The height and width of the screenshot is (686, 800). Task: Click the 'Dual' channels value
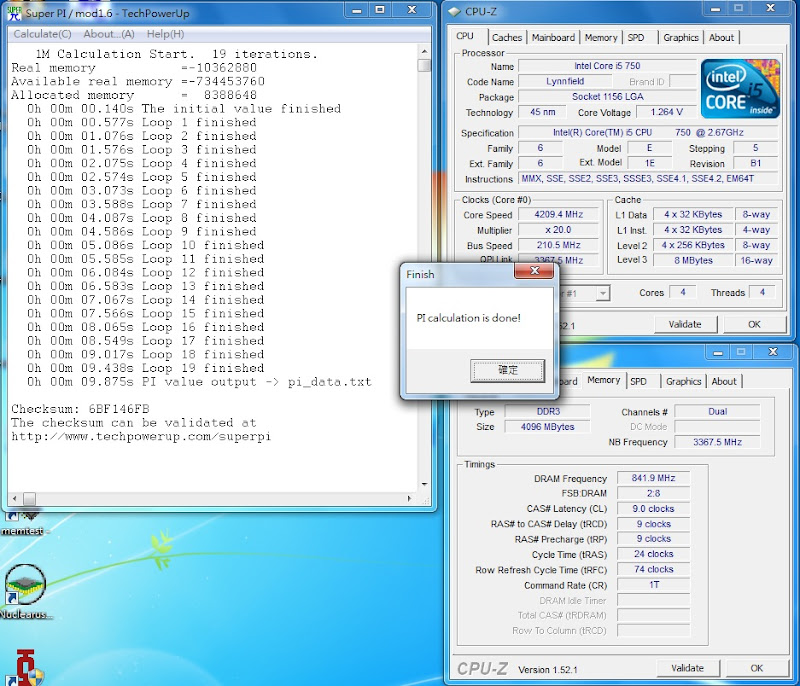(x=717, y=411)
